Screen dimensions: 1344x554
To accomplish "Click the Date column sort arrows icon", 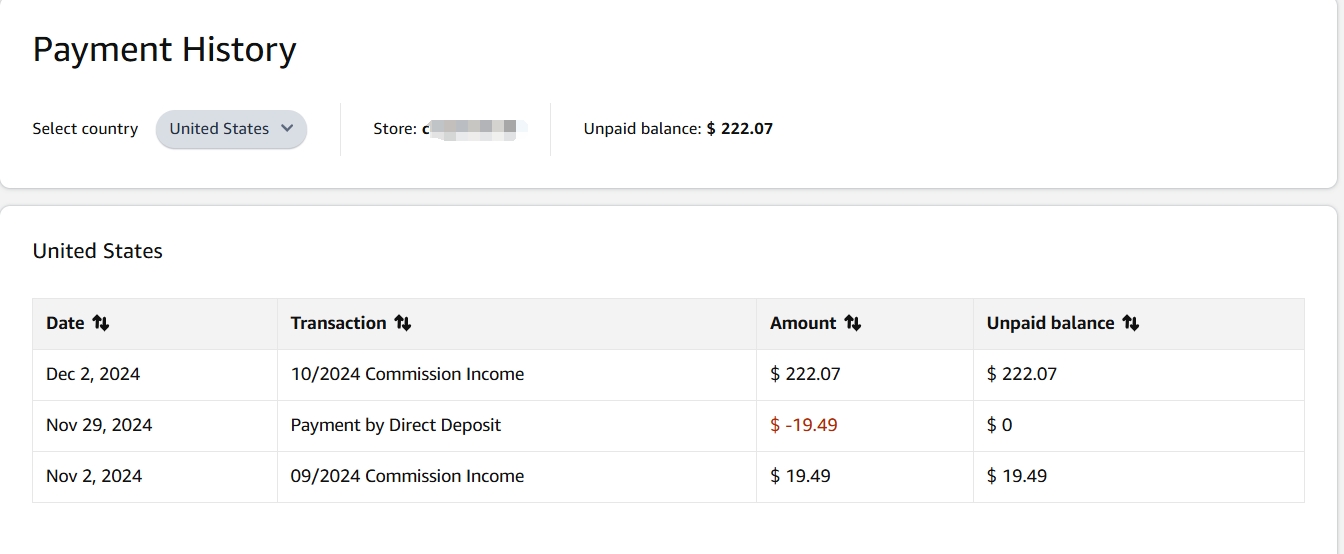I will (100, 323).
